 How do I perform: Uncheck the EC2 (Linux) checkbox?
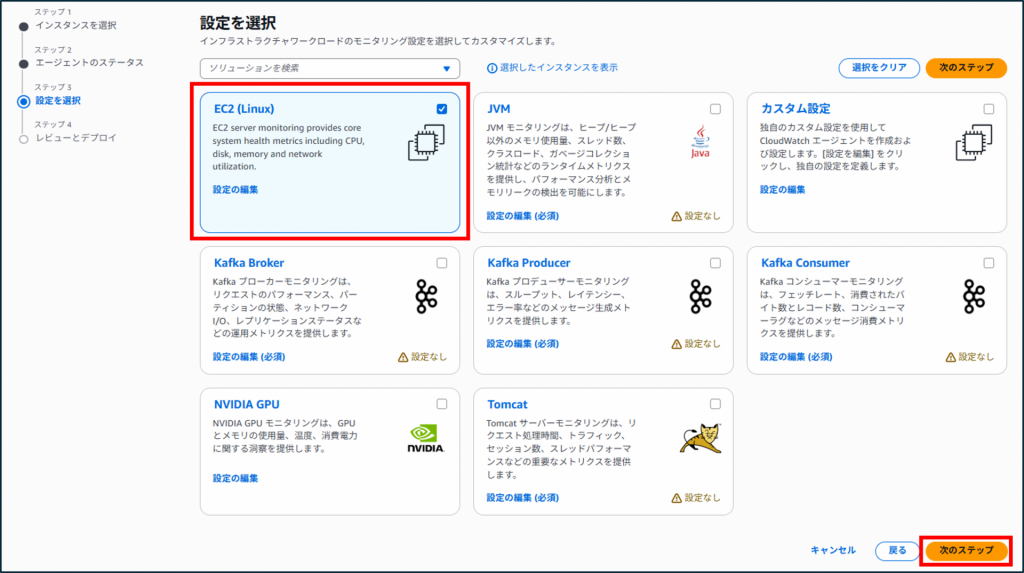click(x=442, y=109)
